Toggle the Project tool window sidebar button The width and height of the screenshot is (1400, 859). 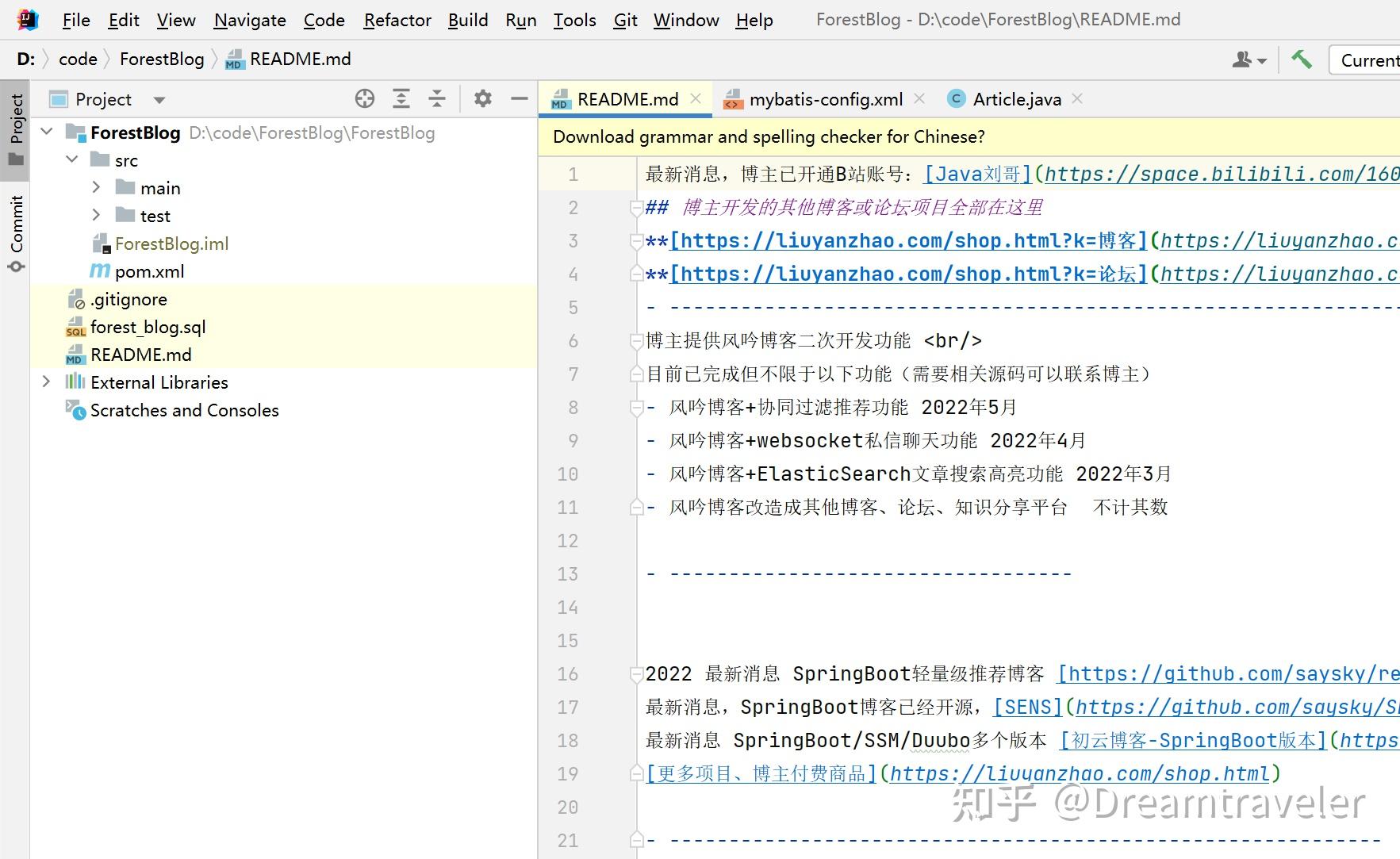tap(16, 128)
